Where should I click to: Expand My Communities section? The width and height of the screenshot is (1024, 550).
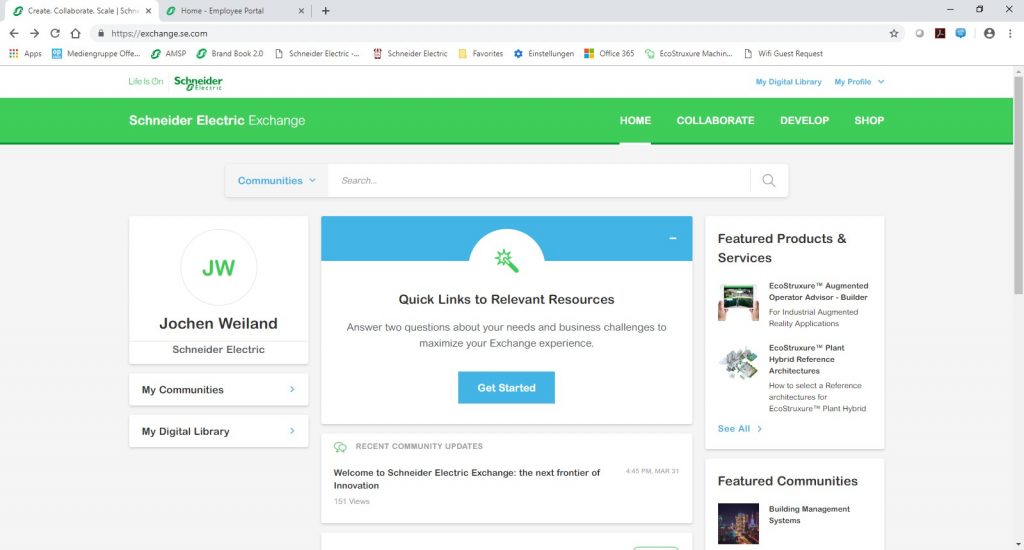[x=218, y=390]
